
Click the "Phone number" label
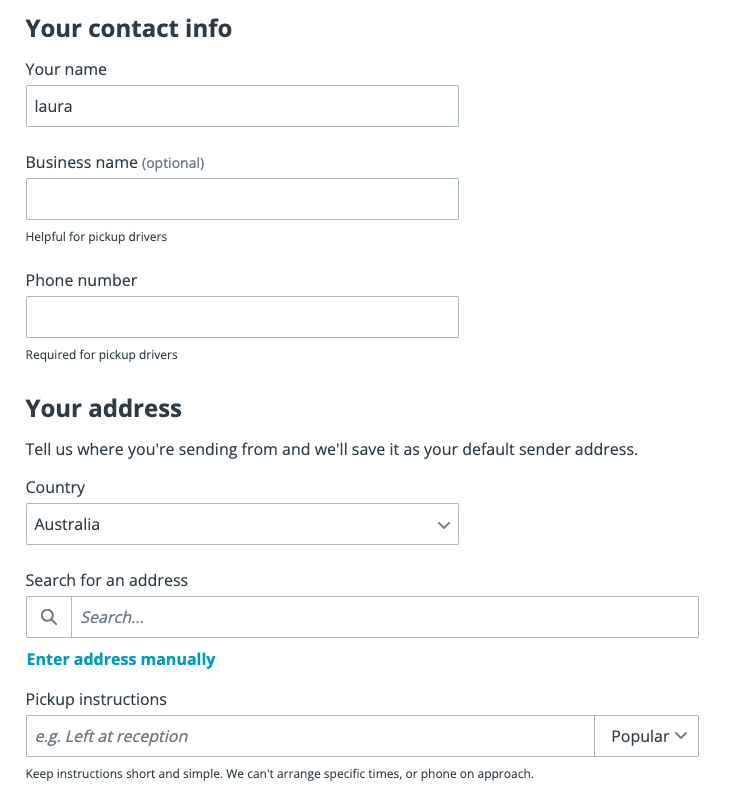pos(81,280)
